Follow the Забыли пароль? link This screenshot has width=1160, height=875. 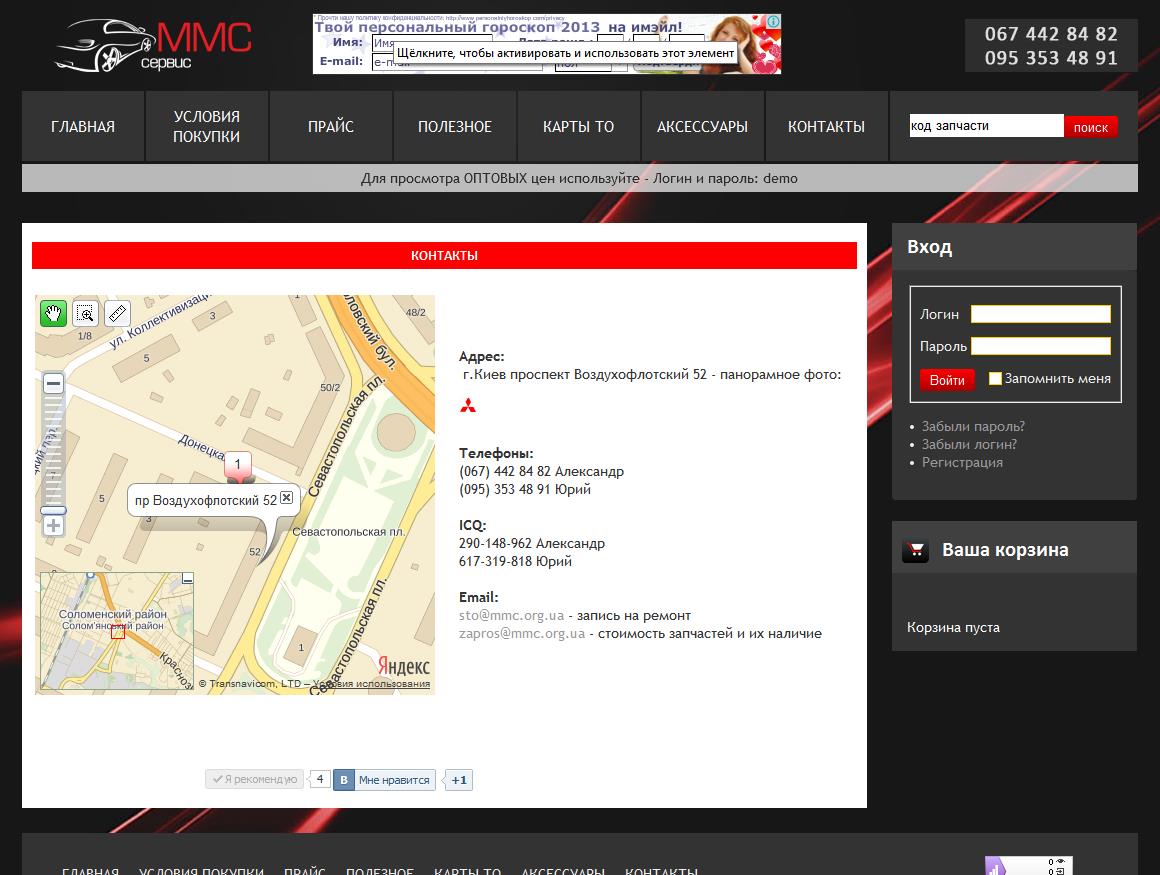pyautogui.click(x=973, y=426)
